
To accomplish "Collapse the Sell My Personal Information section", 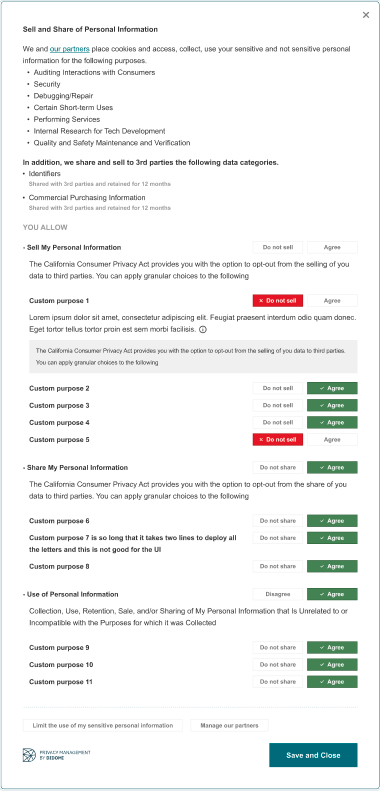I will (72, 248).
